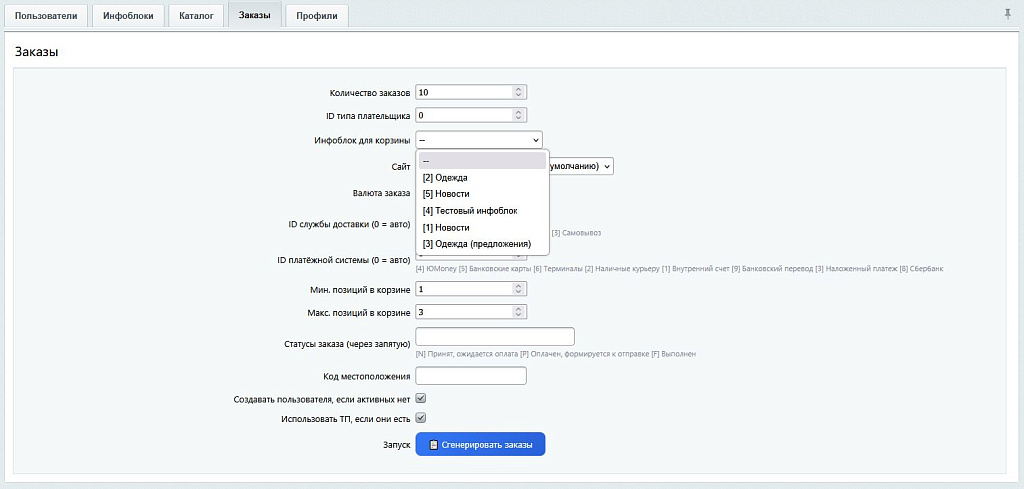This screenshot has width=1024, height=489.
Task: Pick [3] Одежда (предложения) option
Action: tap(476, 244)
